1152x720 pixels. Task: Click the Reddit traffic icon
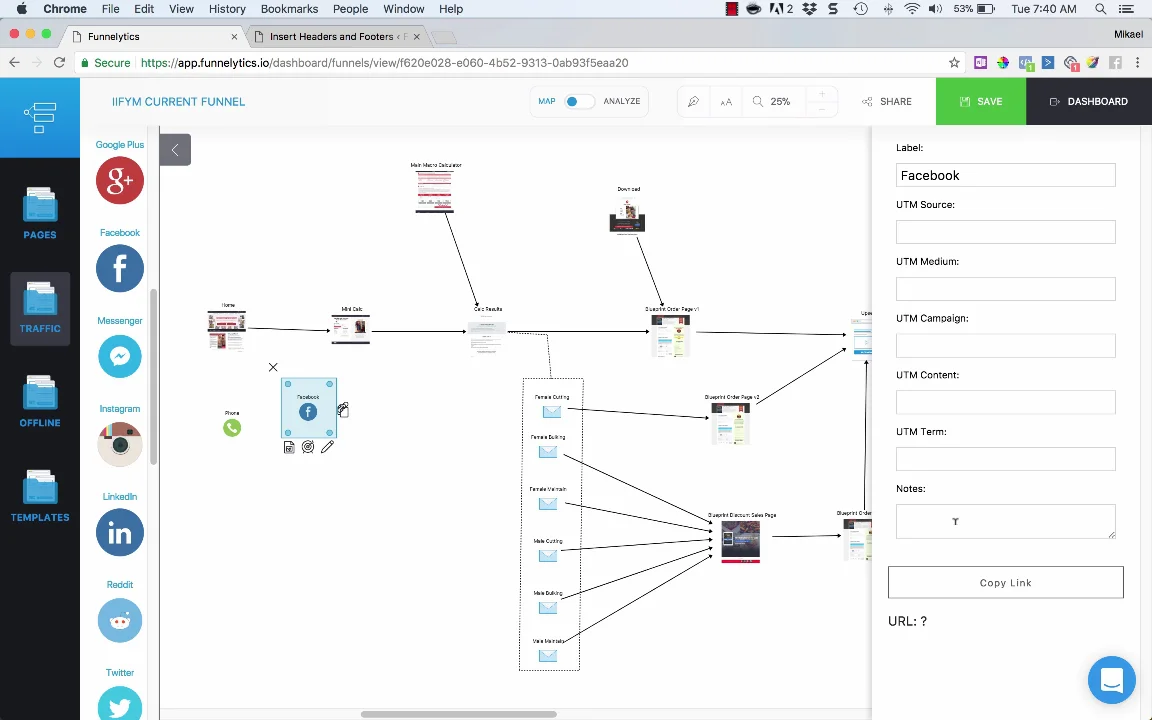click(x=120, y=620)
